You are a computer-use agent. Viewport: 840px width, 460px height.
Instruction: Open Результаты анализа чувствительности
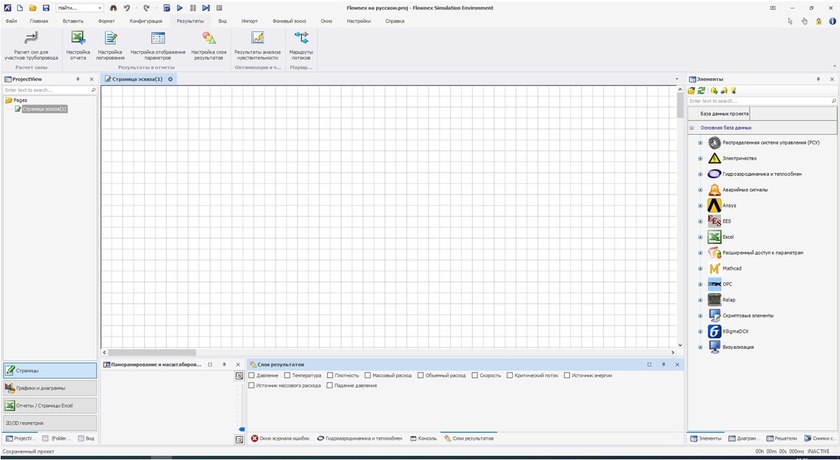[x=257, y=39]
